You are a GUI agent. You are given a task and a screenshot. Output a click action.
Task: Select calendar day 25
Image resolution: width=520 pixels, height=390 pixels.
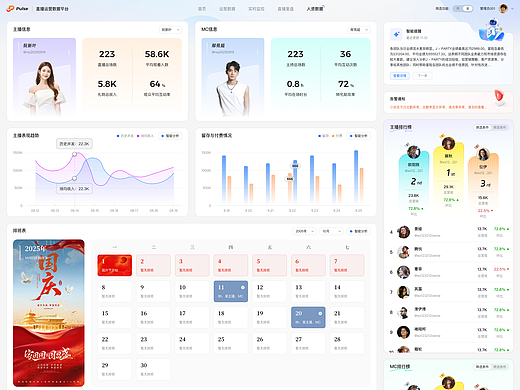coord(231,343)
